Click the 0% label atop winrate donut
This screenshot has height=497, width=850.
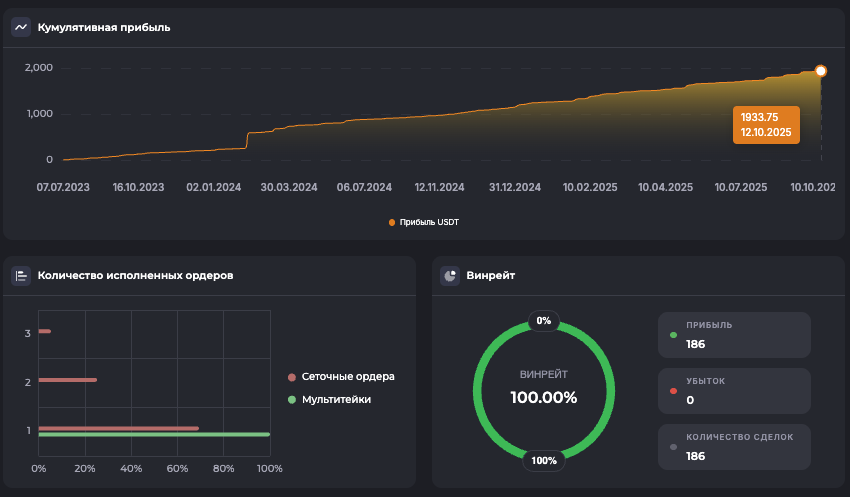click(544, 321)
